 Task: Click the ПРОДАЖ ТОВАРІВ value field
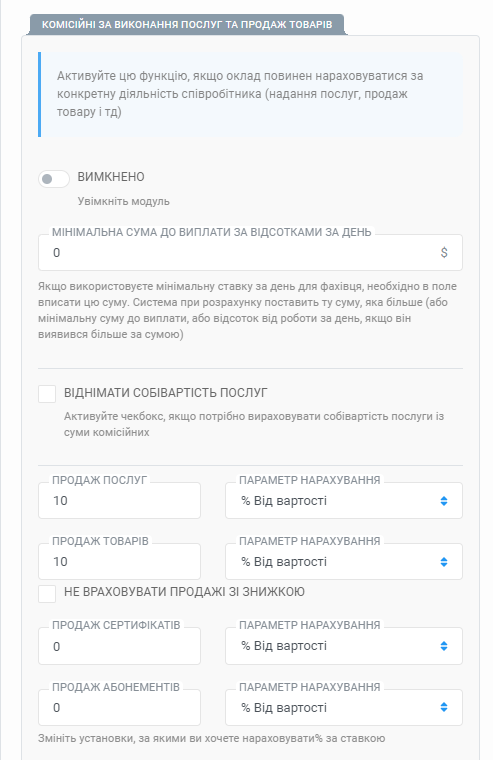click(x=119, y=562)
